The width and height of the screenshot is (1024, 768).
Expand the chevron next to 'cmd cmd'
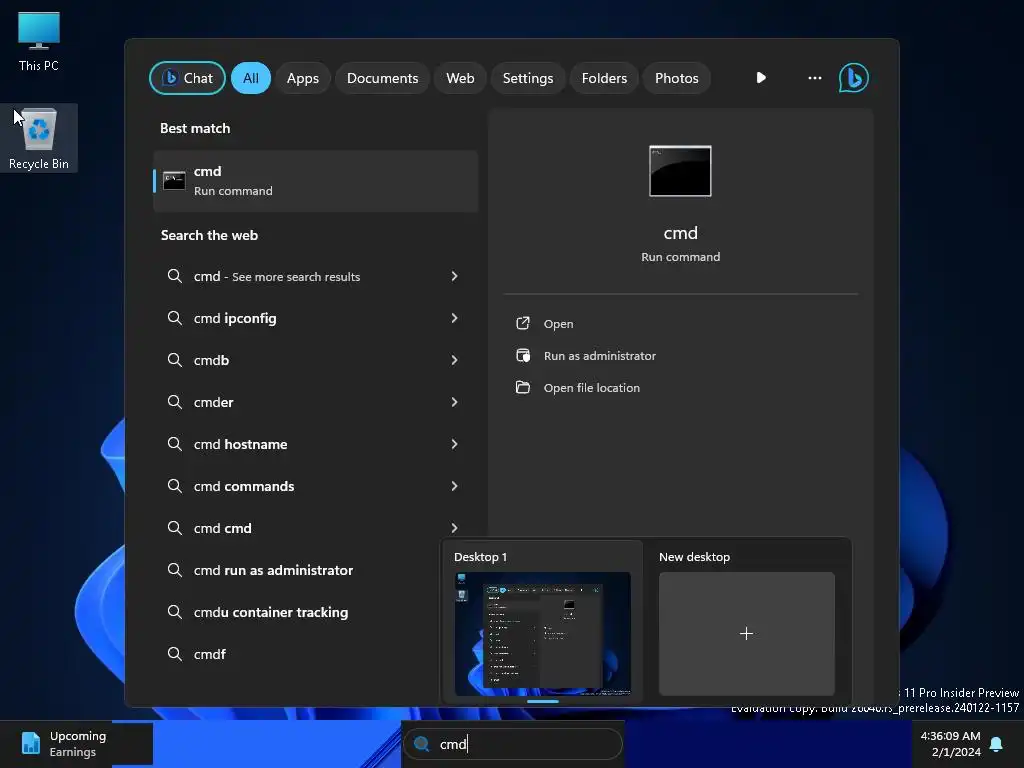(455, 528)
